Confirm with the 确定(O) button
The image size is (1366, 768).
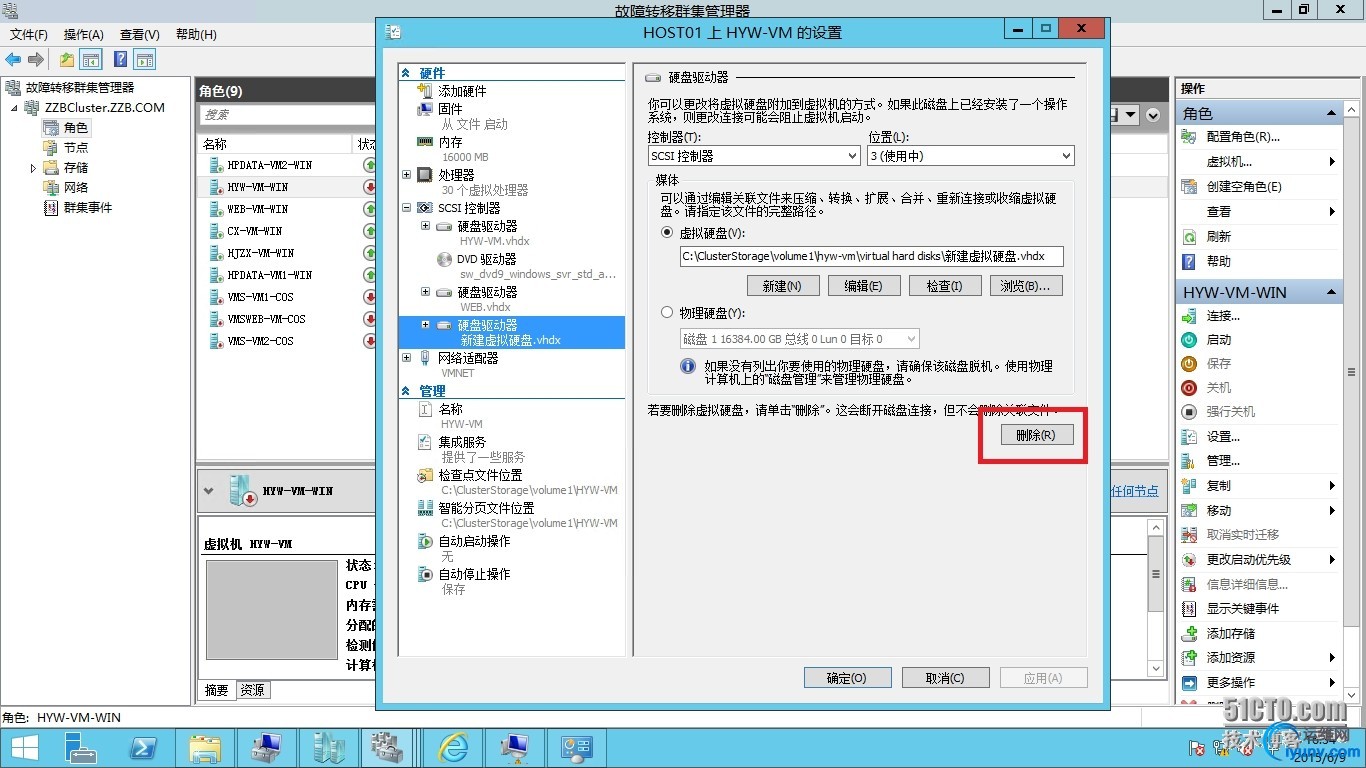pos(846,678)
